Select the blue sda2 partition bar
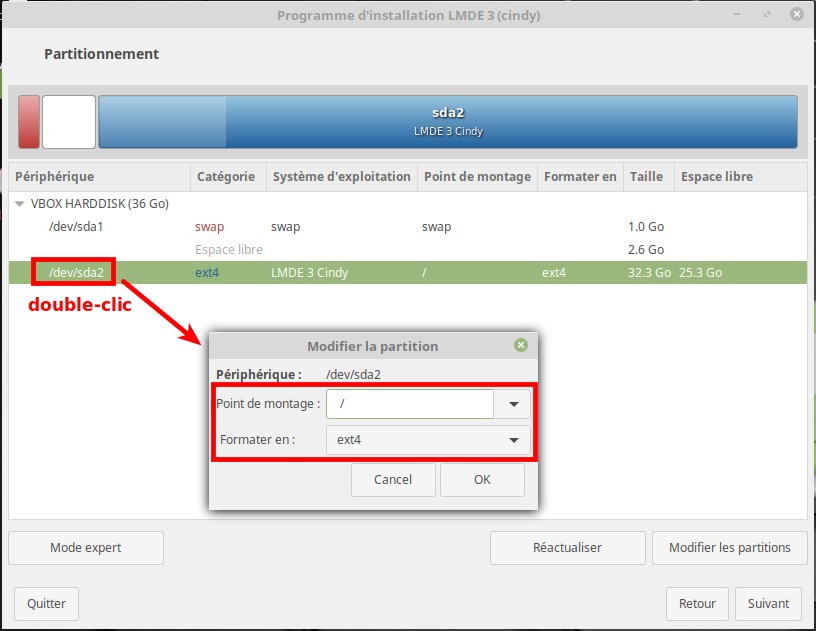 (447, 122)
